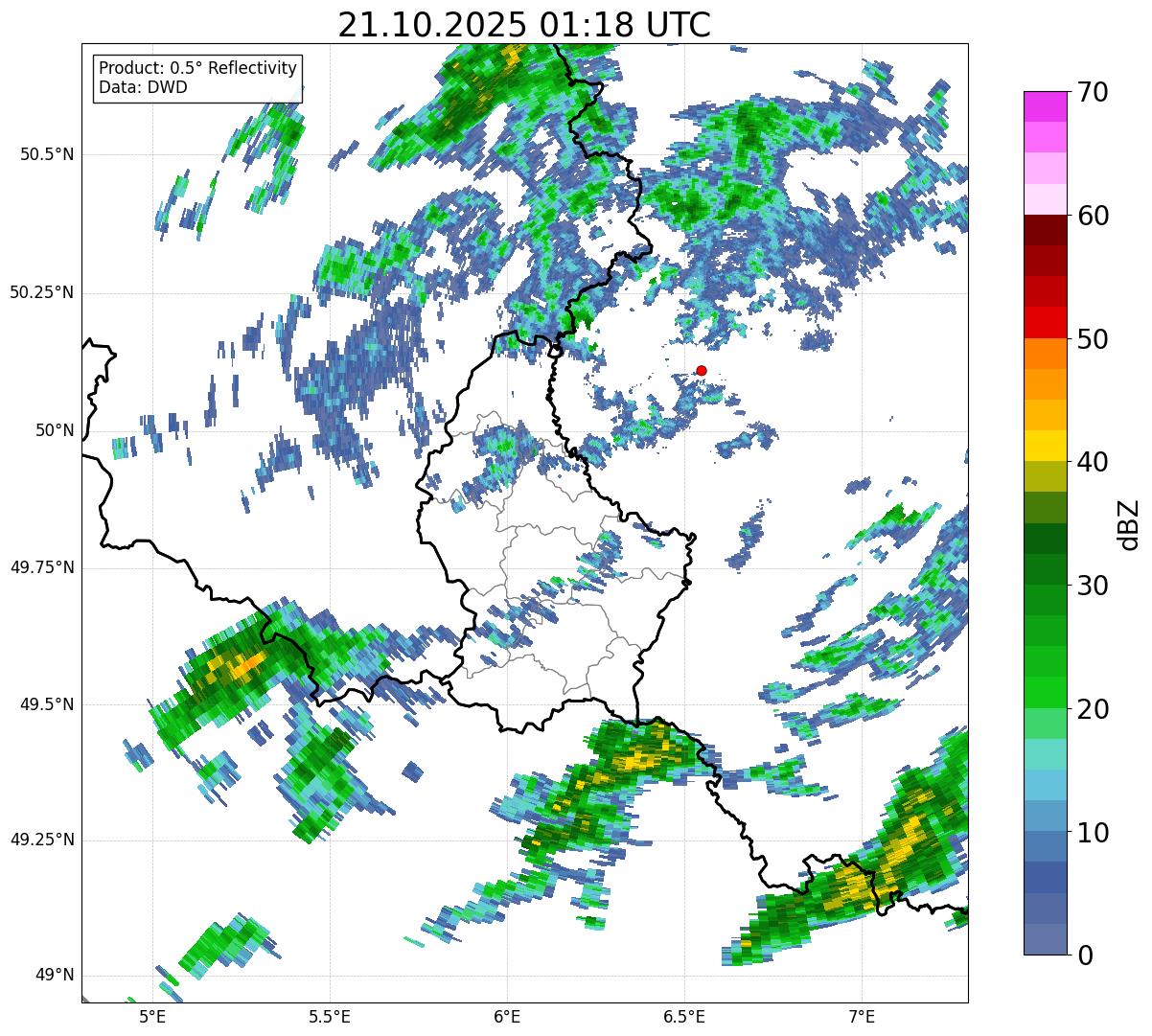
Task: Click longitude label 5.5°E
Action: [330, 1016]
